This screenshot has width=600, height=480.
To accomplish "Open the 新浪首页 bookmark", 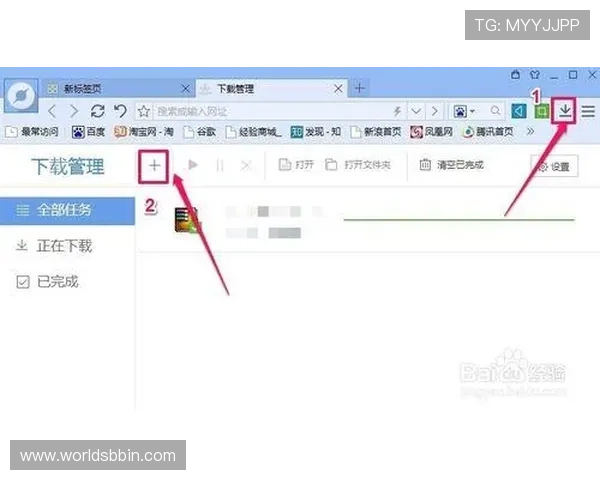I will (x=376, y=132).
